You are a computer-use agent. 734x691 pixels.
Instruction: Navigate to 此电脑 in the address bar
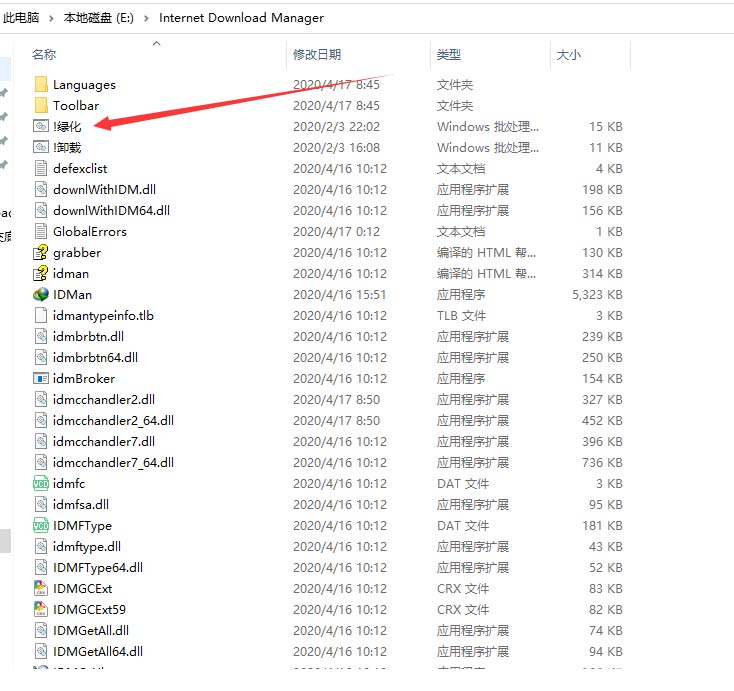[21, 18]
